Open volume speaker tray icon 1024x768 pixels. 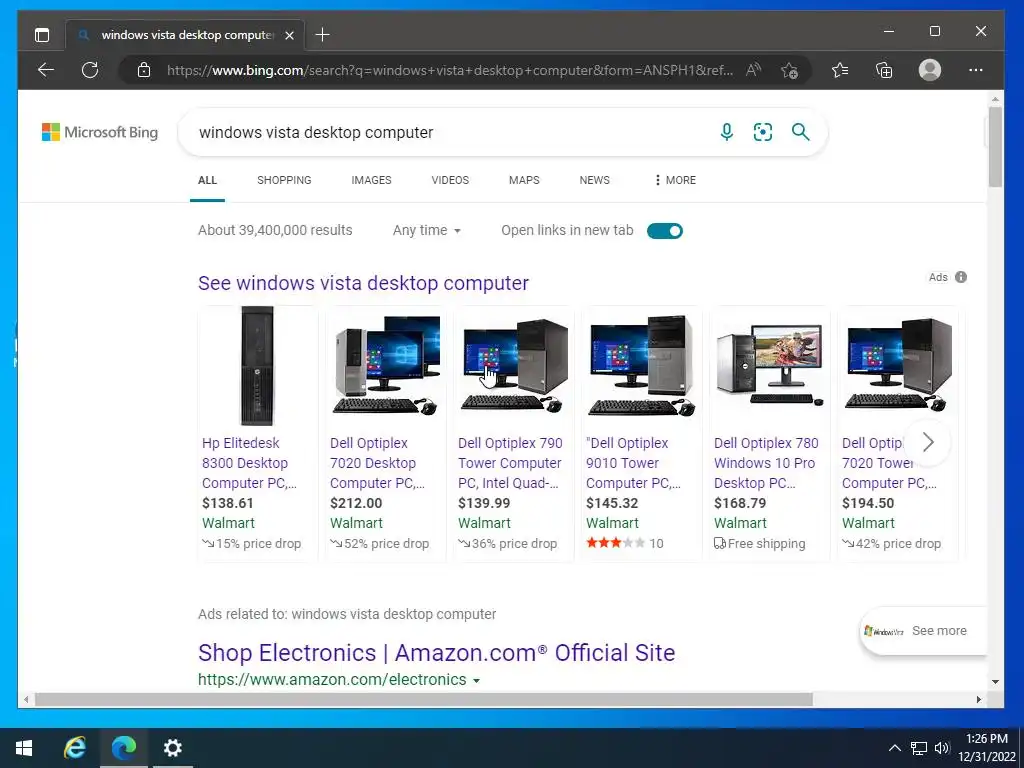coord(942,748)
